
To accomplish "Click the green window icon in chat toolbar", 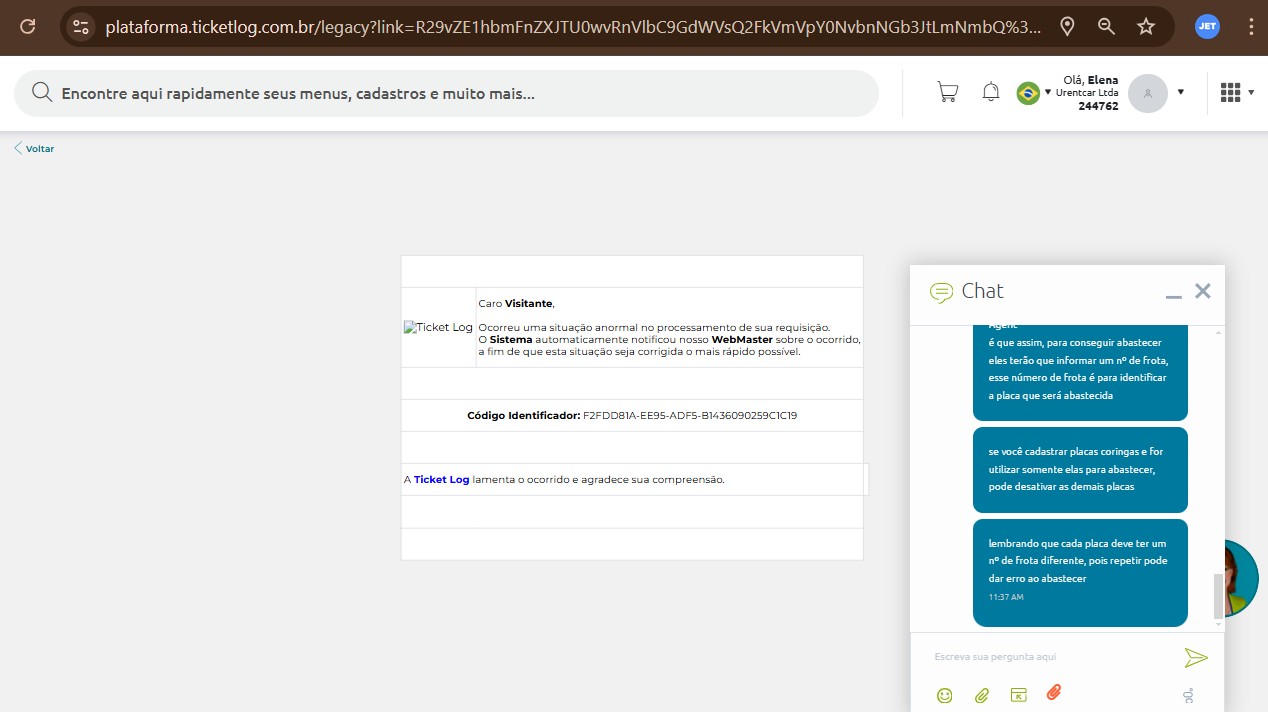I will point(1018,695).
